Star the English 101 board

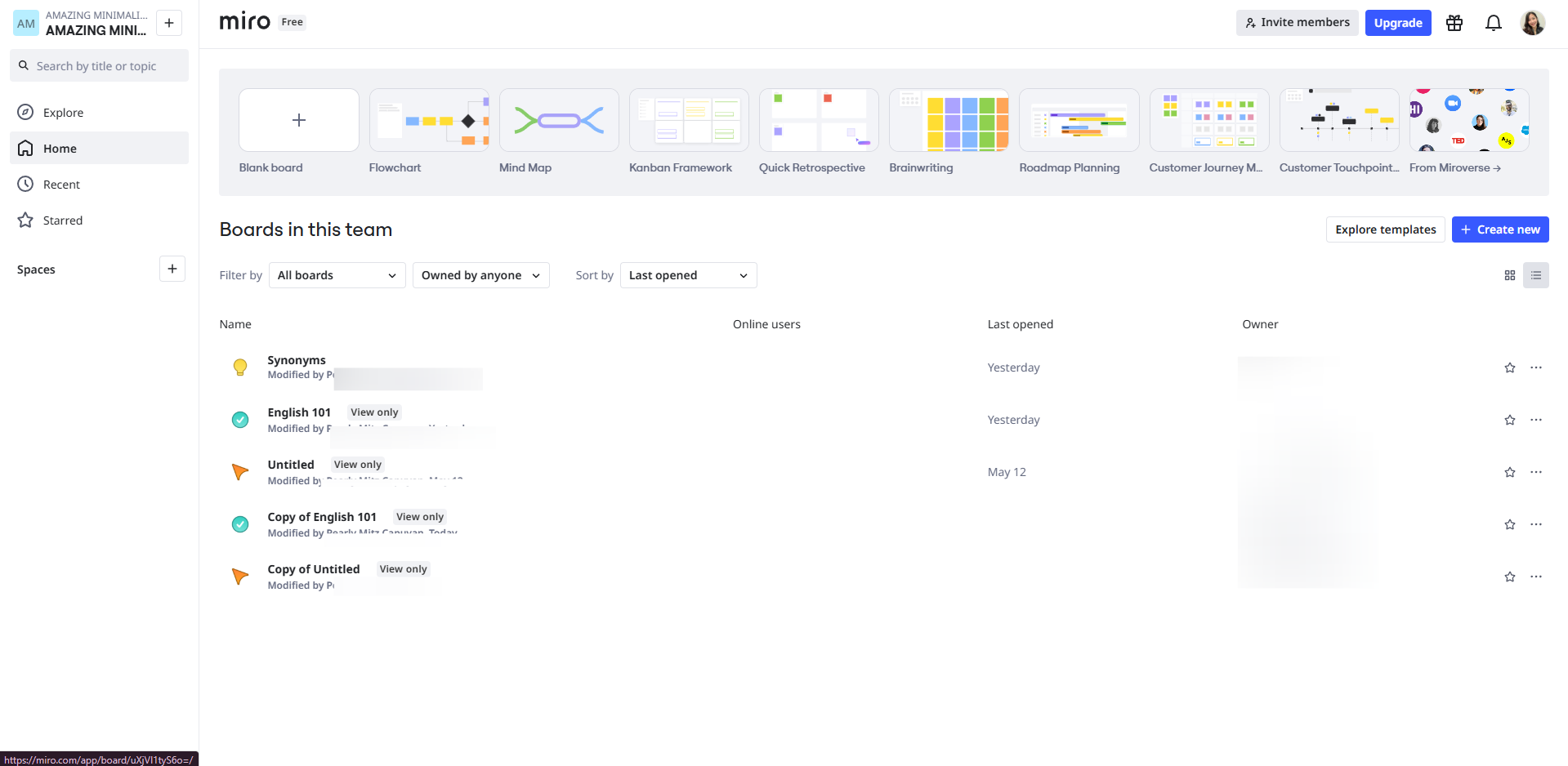click(x=1510, y=420)
